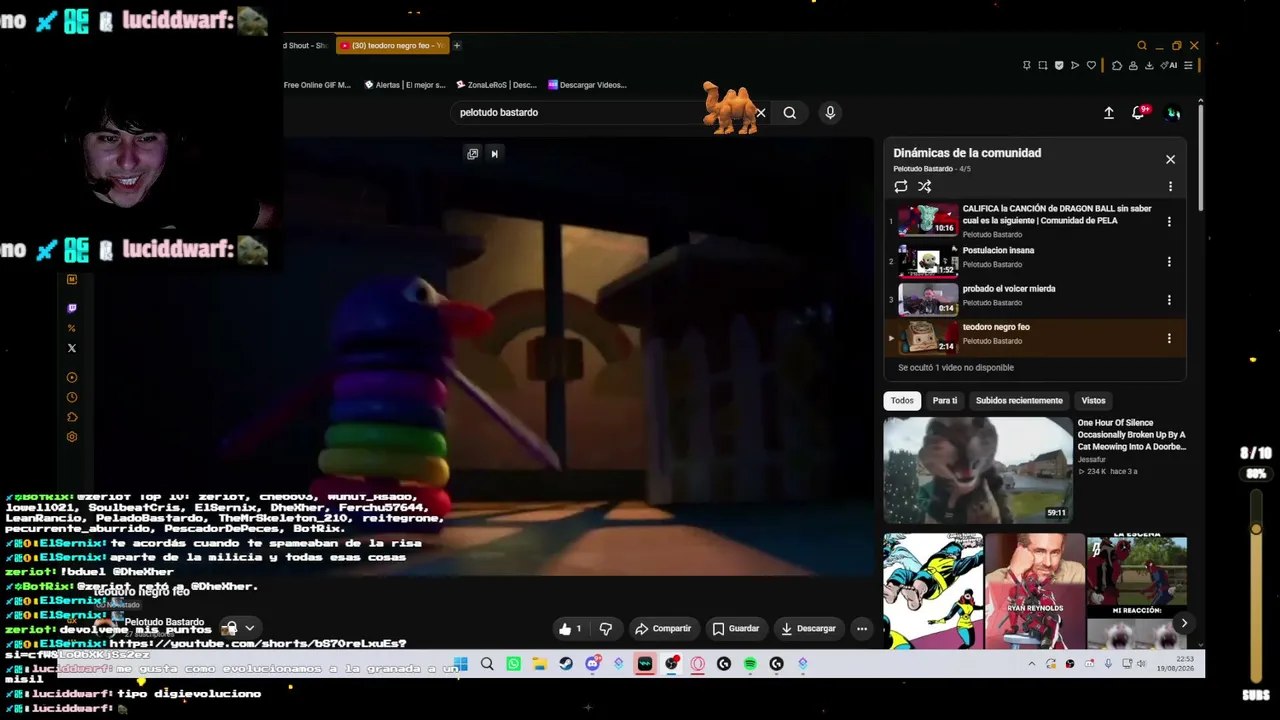Play 'Postulacion insana' thumbnail in playlist
The height and width of the screenshot is (720, 1280).
(928, 262)
